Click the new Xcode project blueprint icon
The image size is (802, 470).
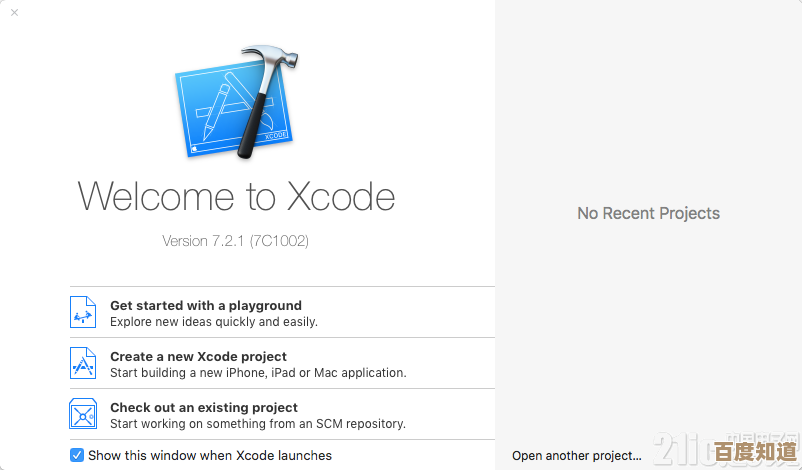click(83, 363)
